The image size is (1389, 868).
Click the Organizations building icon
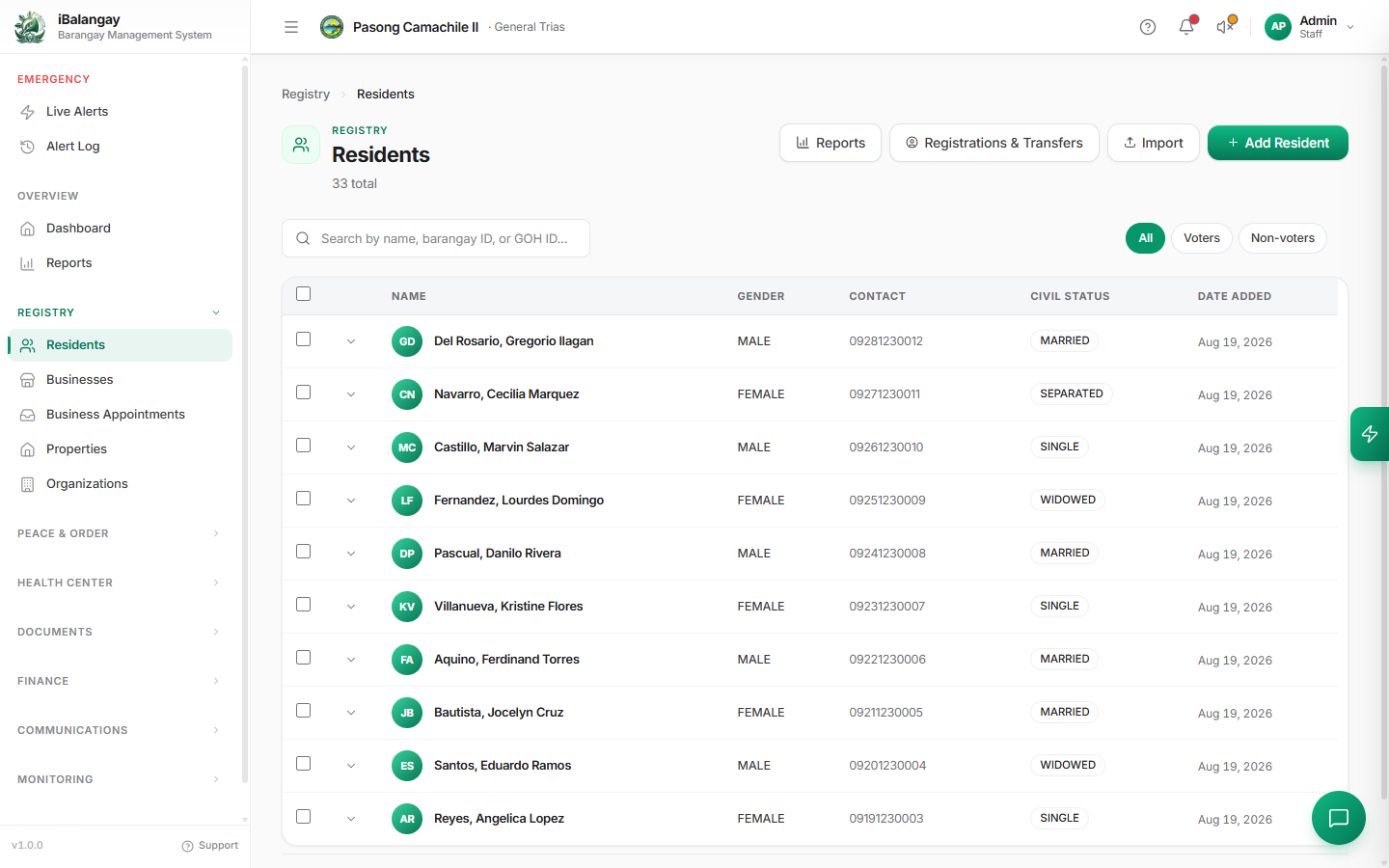pyautogui.click(x=28, y=484)
